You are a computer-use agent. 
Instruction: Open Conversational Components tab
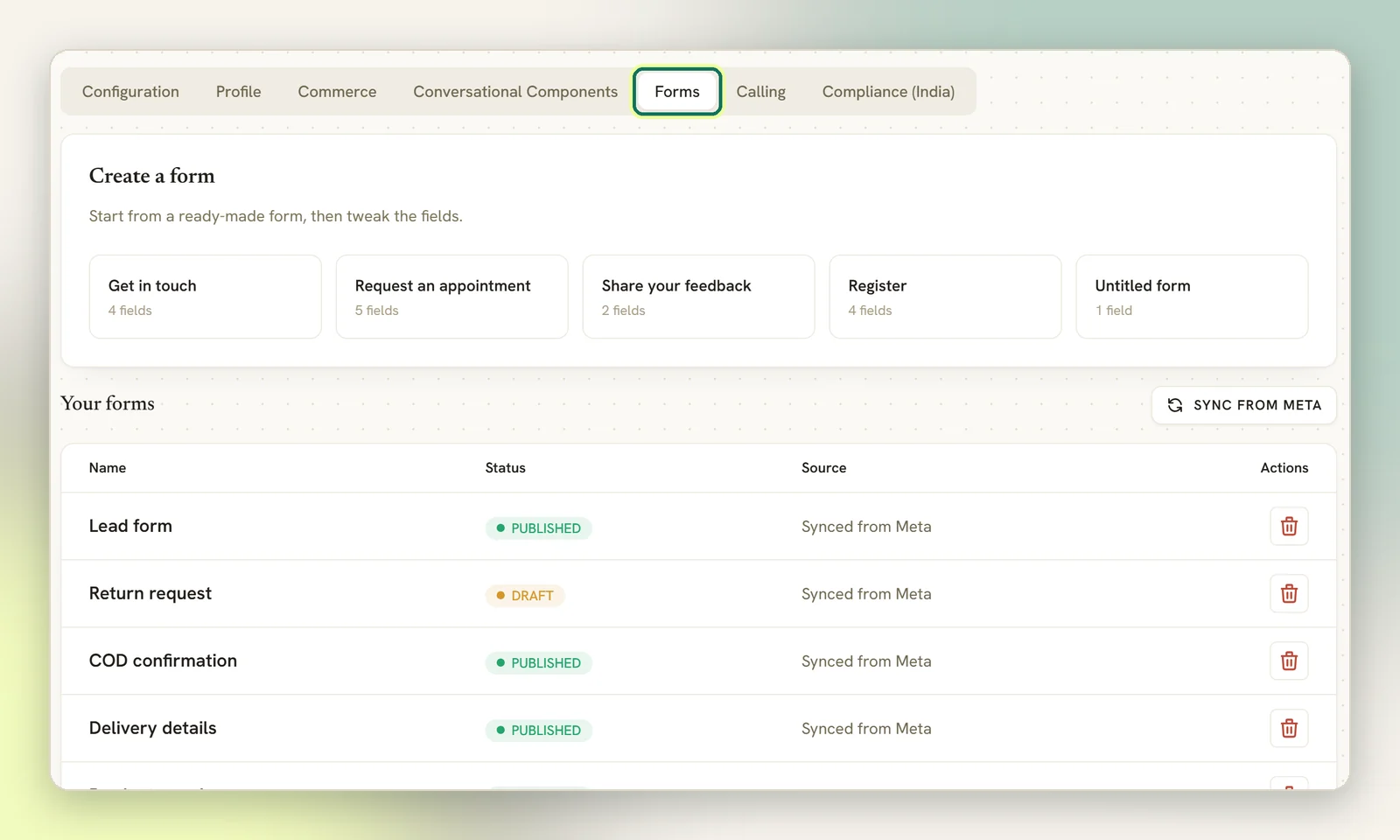click(515, 92)
